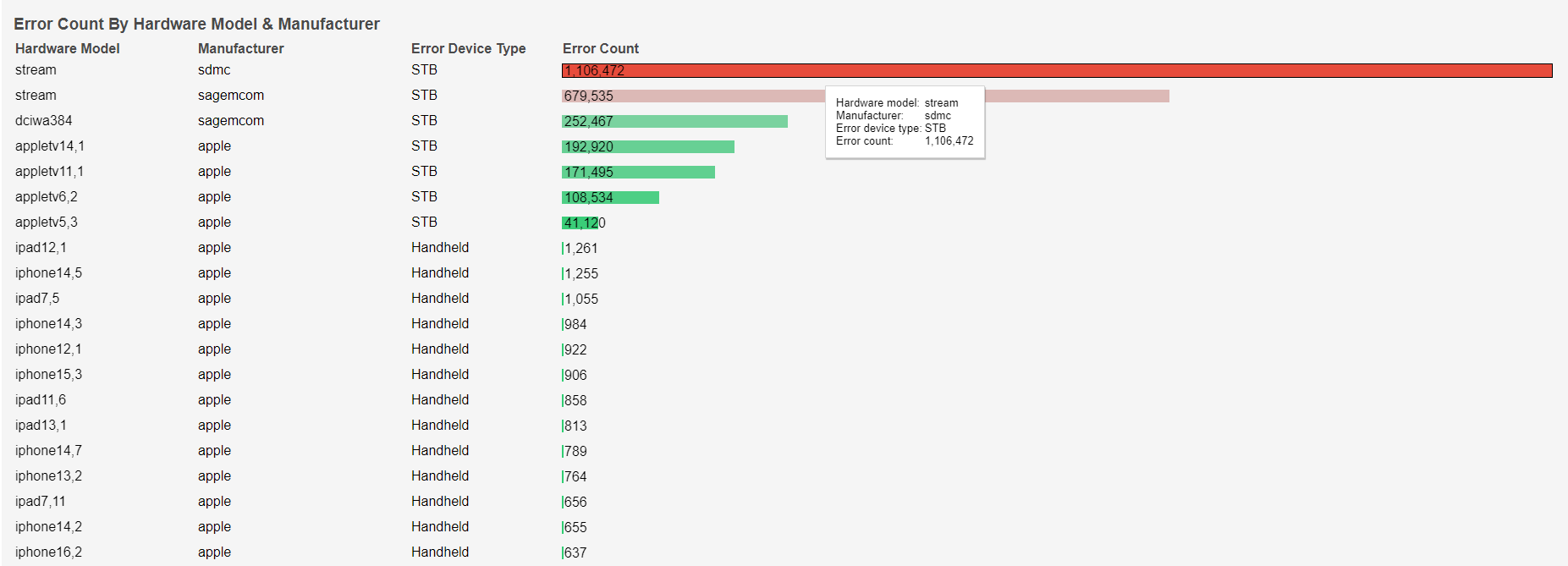Image resolution: width=1568 pixels, height=566 pixels.
Task: Select the dciwa384 hardware model row label
Action: click(44, 121)
